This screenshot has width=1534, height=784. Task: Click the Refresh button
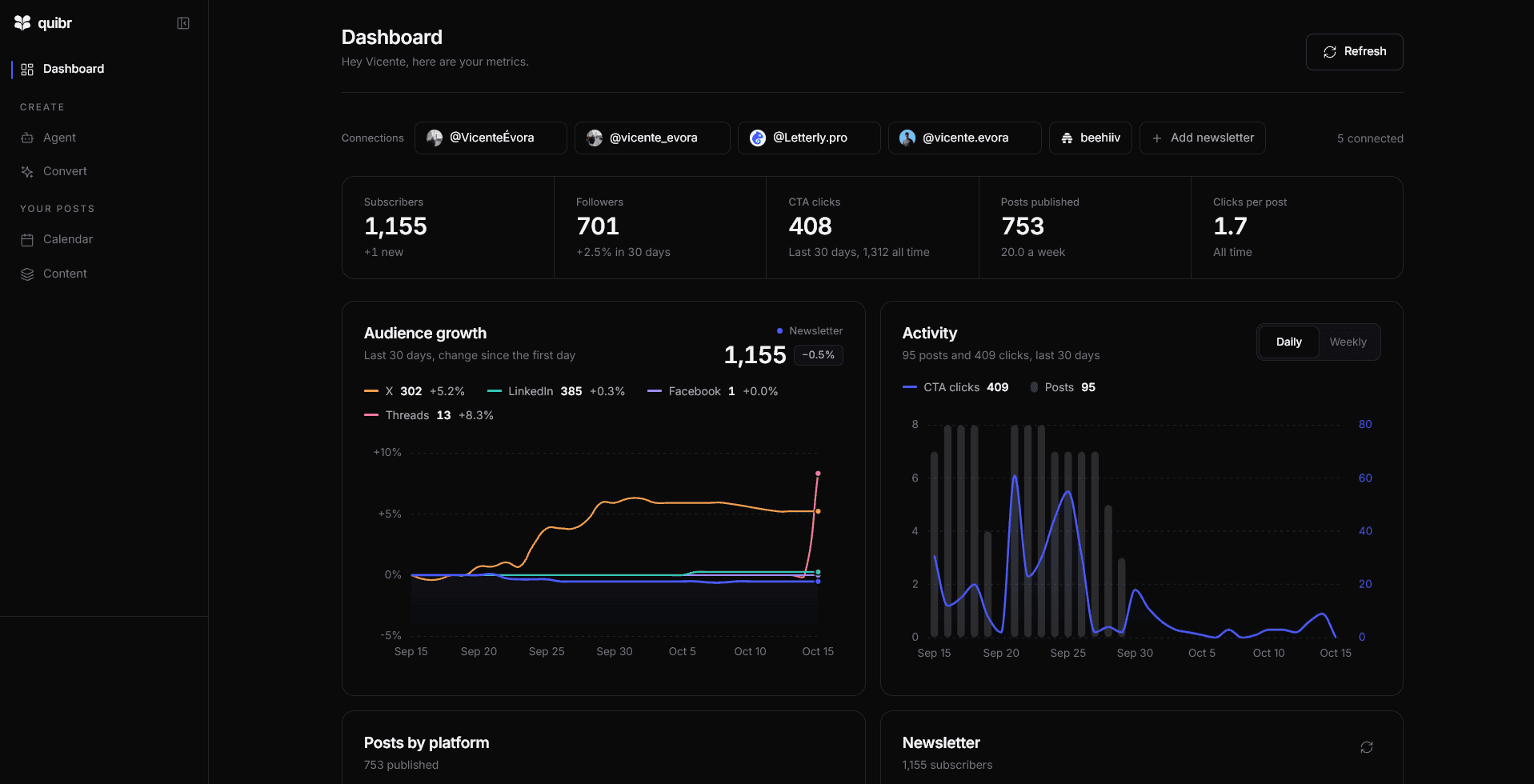click(x=1354, y=52)
